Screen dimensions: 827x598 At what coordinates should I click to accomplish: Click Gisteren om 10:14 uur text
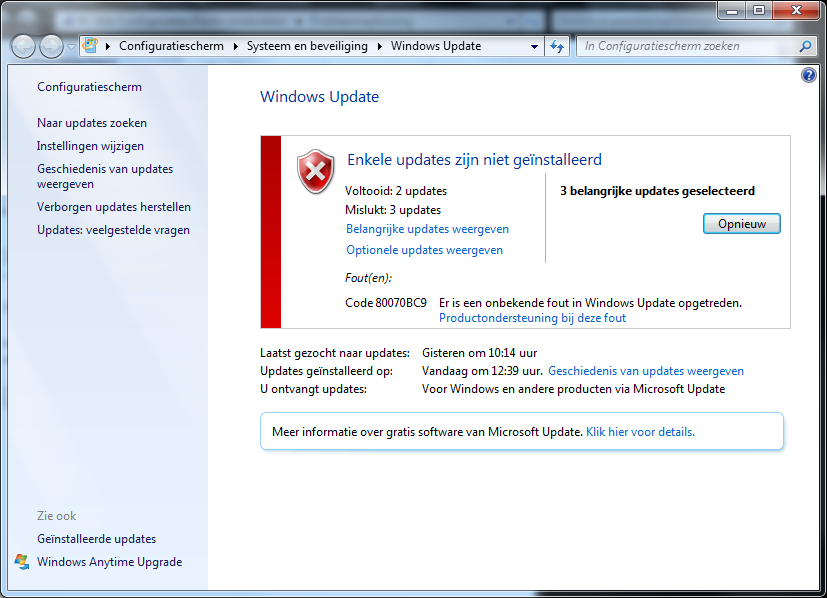click(479, 353)
